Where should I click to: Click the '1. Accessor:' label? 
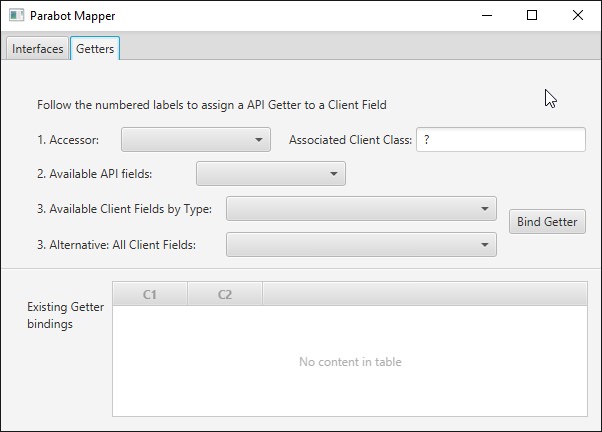coord(68,140)
